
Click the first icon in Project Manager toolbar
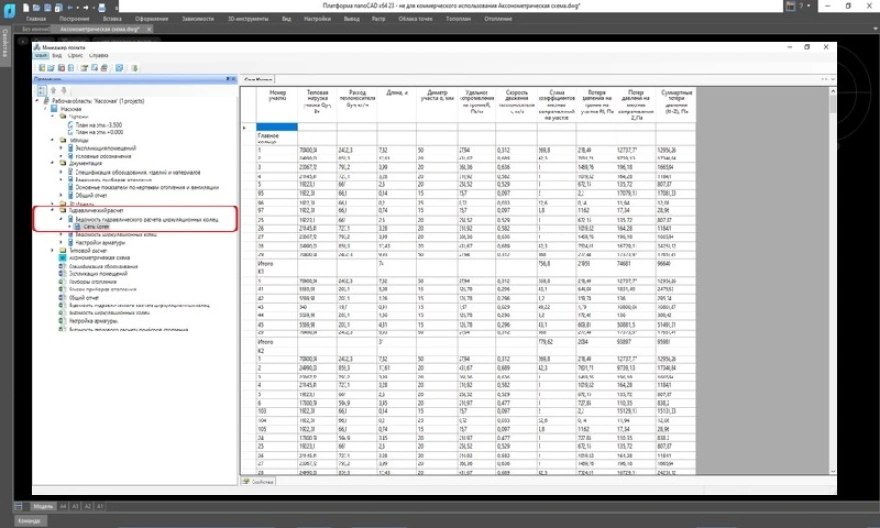[42, 68]
